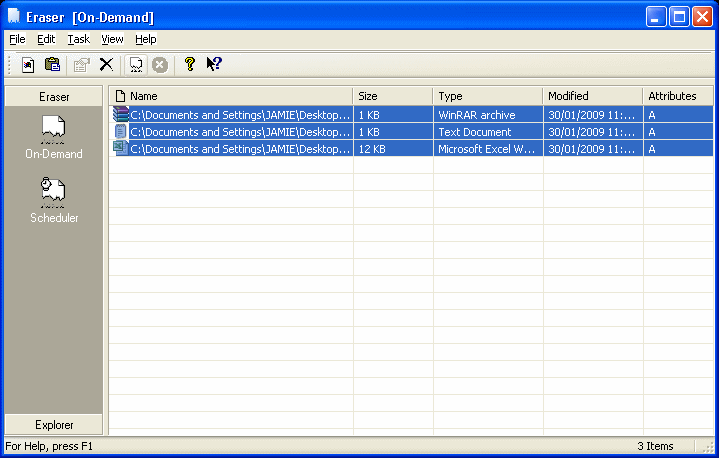Minimize the Eraser window

coord(656,17)
